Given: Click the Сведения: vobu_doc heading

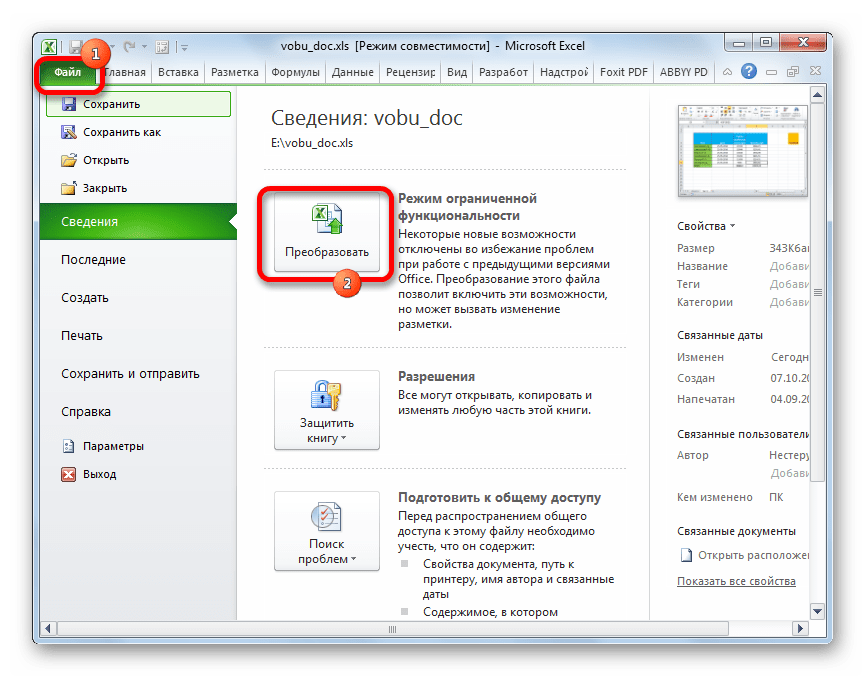Looking at the screenshot, I should coord(367,118).
